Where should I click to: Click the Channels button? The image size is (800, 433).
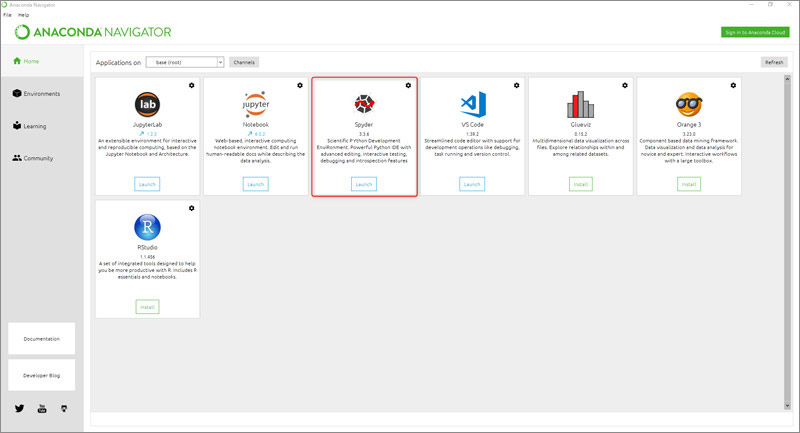244,62
